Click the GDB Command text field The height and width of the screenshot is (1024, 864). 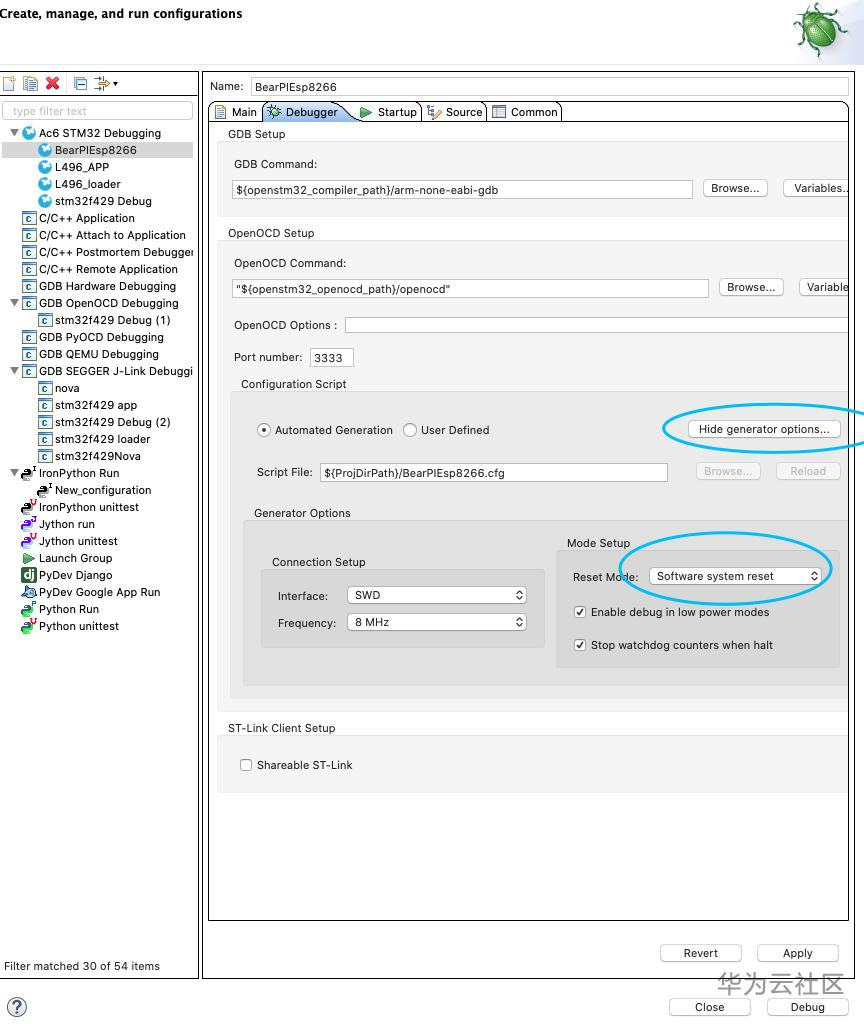tap(462, 189)
